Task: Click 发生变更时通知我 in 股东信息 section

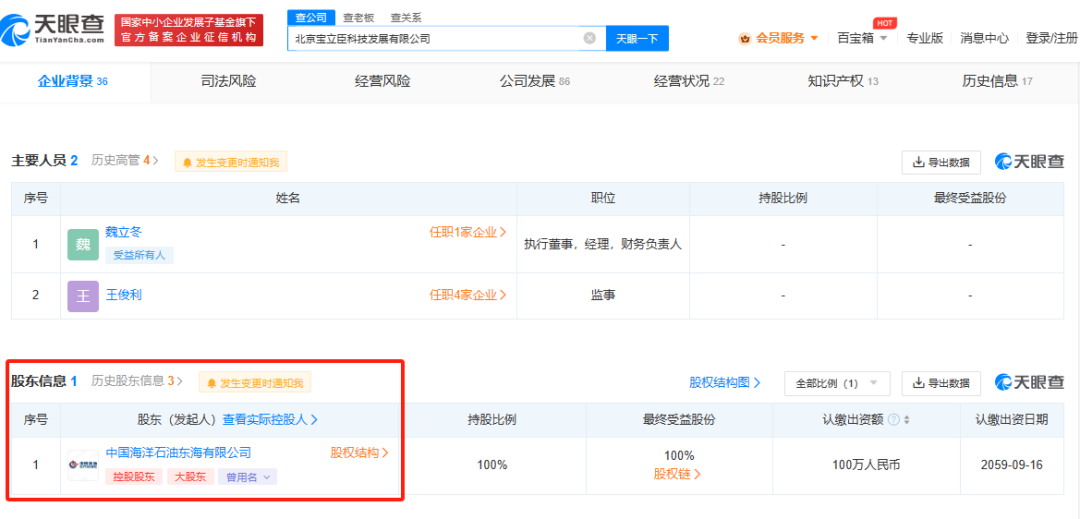Action: 255,383
